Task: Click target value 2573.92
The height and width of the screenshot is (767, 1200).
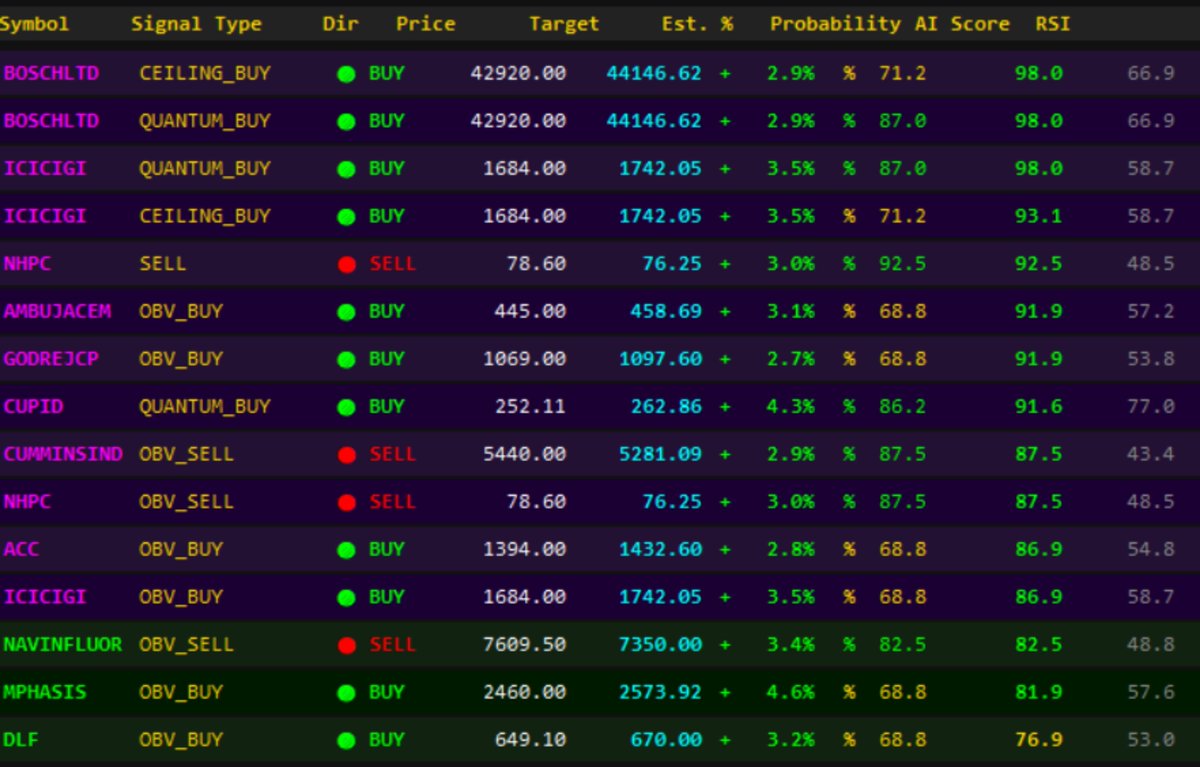Action: pos(660,692)
